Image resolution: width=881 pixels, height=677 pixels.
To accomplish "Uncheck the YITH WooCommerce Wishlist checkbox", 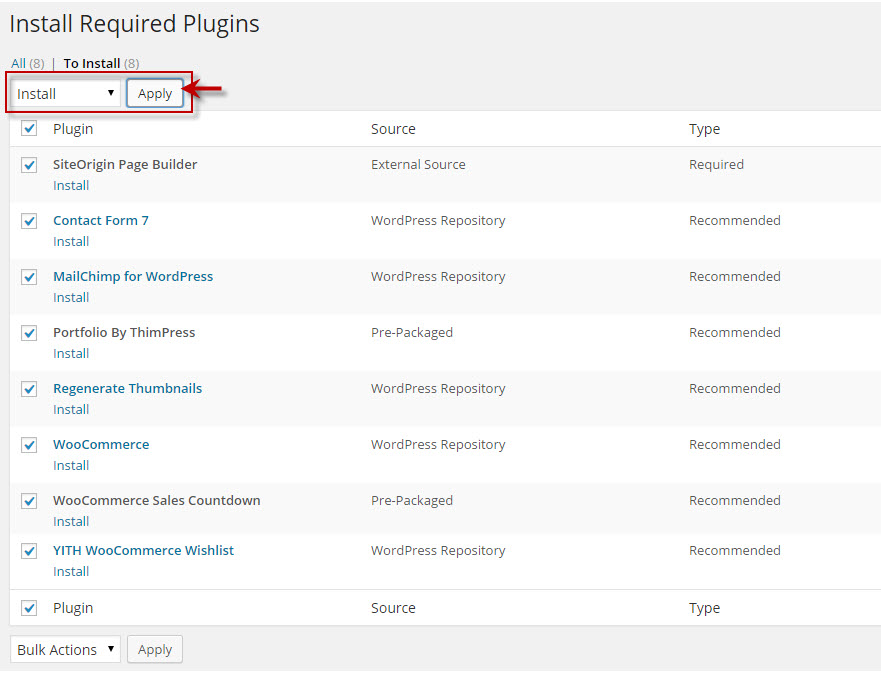I will coord(29,551).
